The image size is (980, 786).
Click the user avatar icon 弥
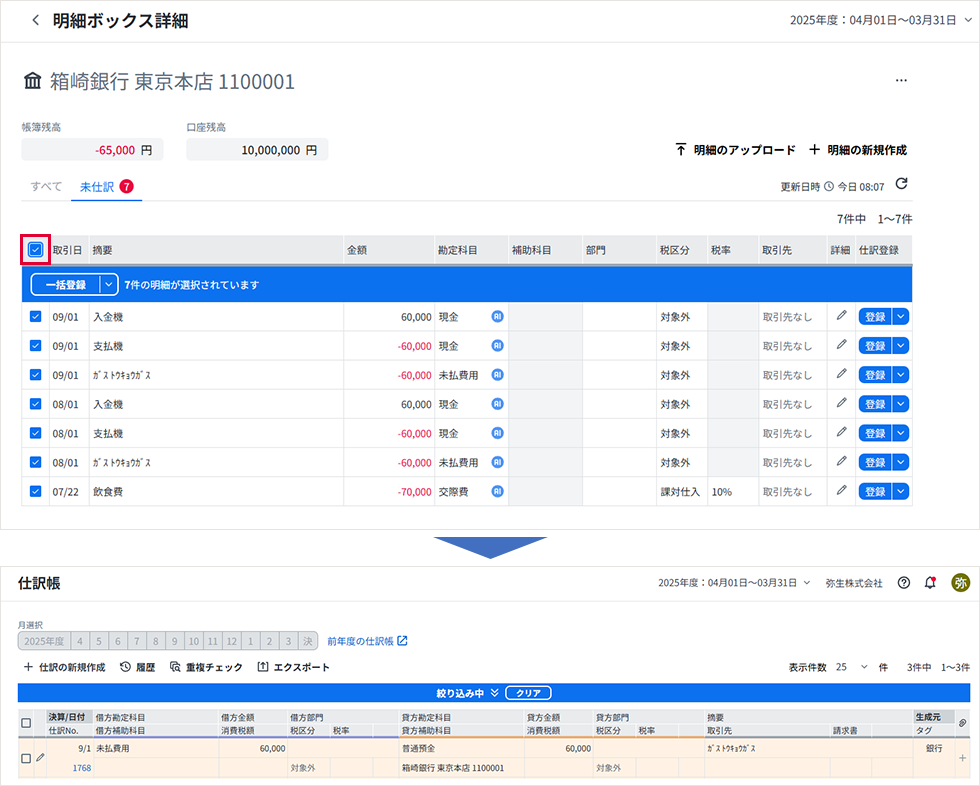(x=959, y=583)
